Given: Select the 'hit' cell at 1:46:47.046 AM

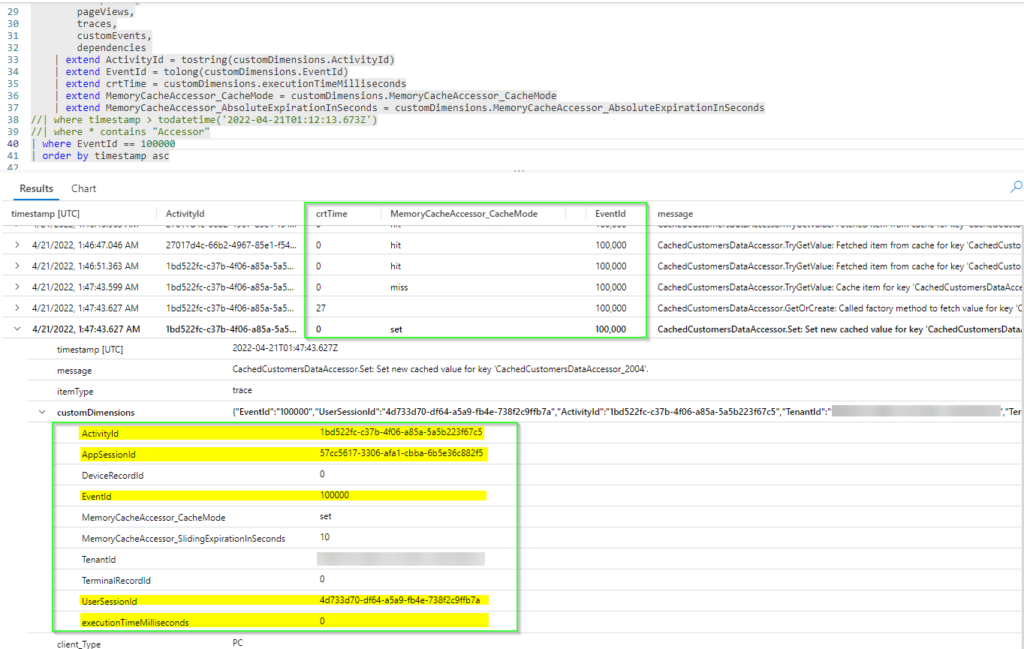Looking at the screenshot, I should 396,245.
